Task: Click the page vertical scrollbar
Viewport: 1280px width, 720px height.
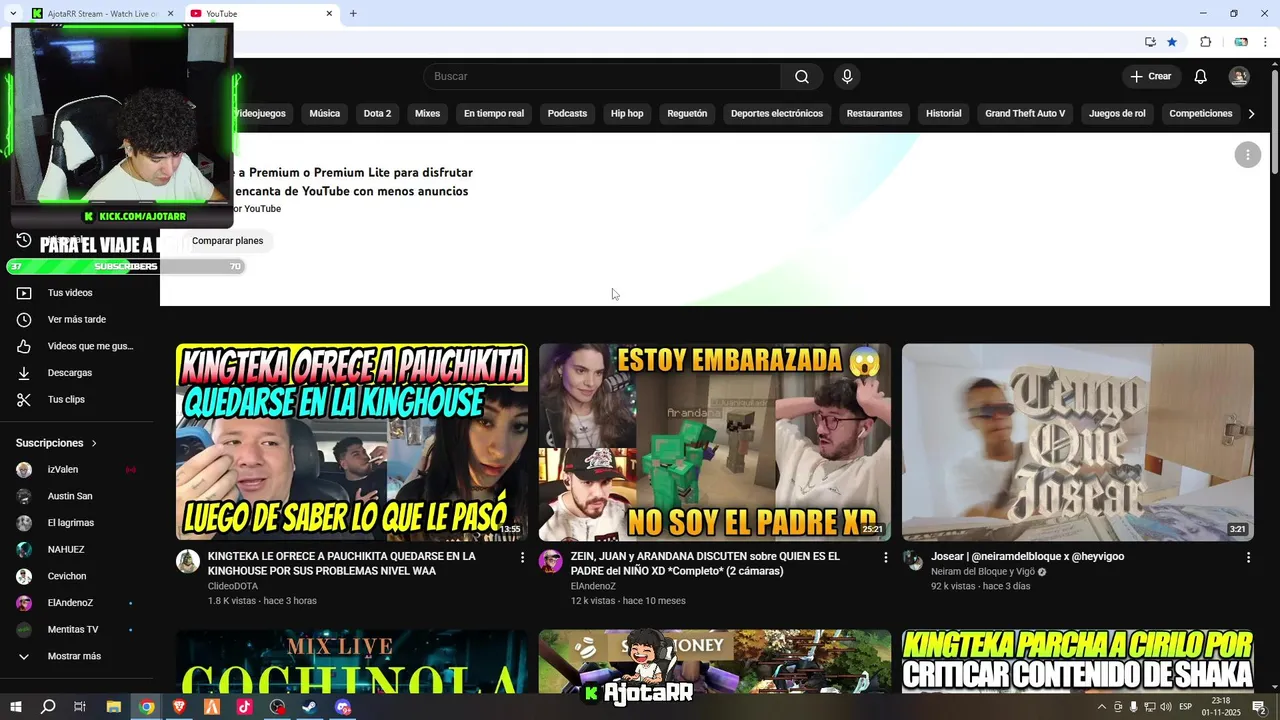Action: [x=1273, y=120]
